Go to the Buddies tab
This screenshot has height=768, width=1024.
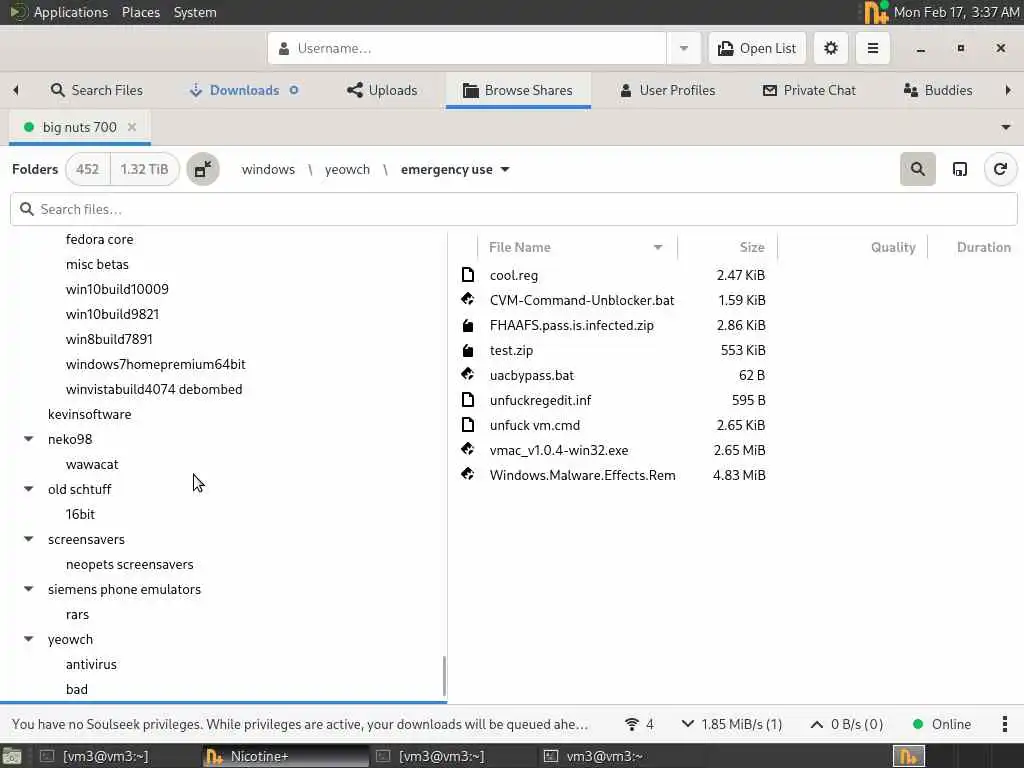(938, 90)
